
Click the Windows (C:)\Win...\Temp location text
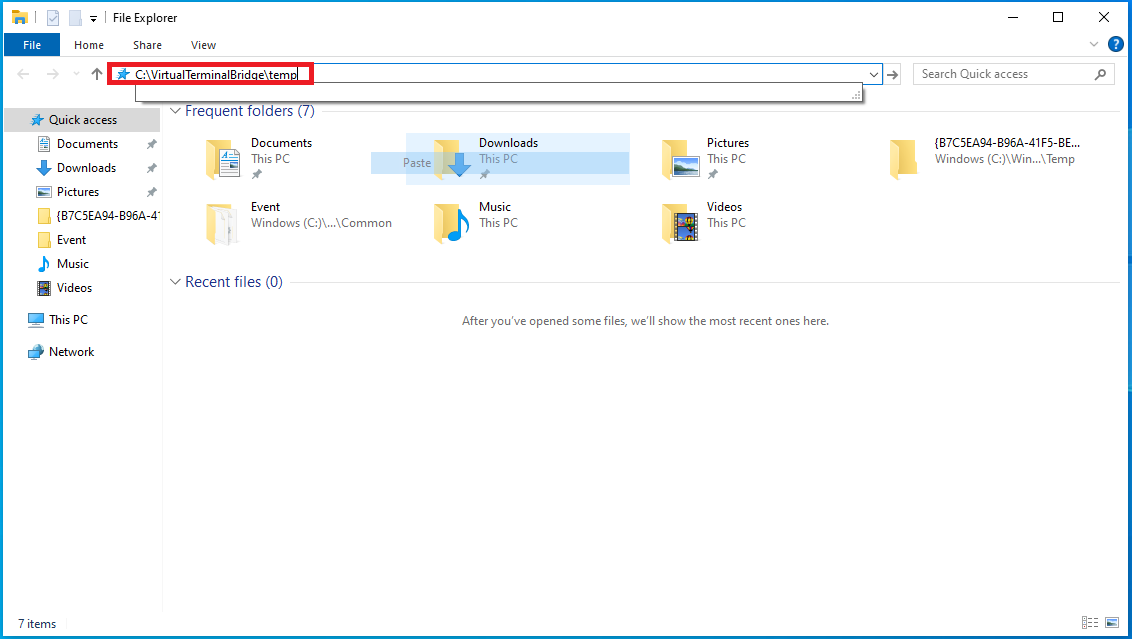(1004, 159)
